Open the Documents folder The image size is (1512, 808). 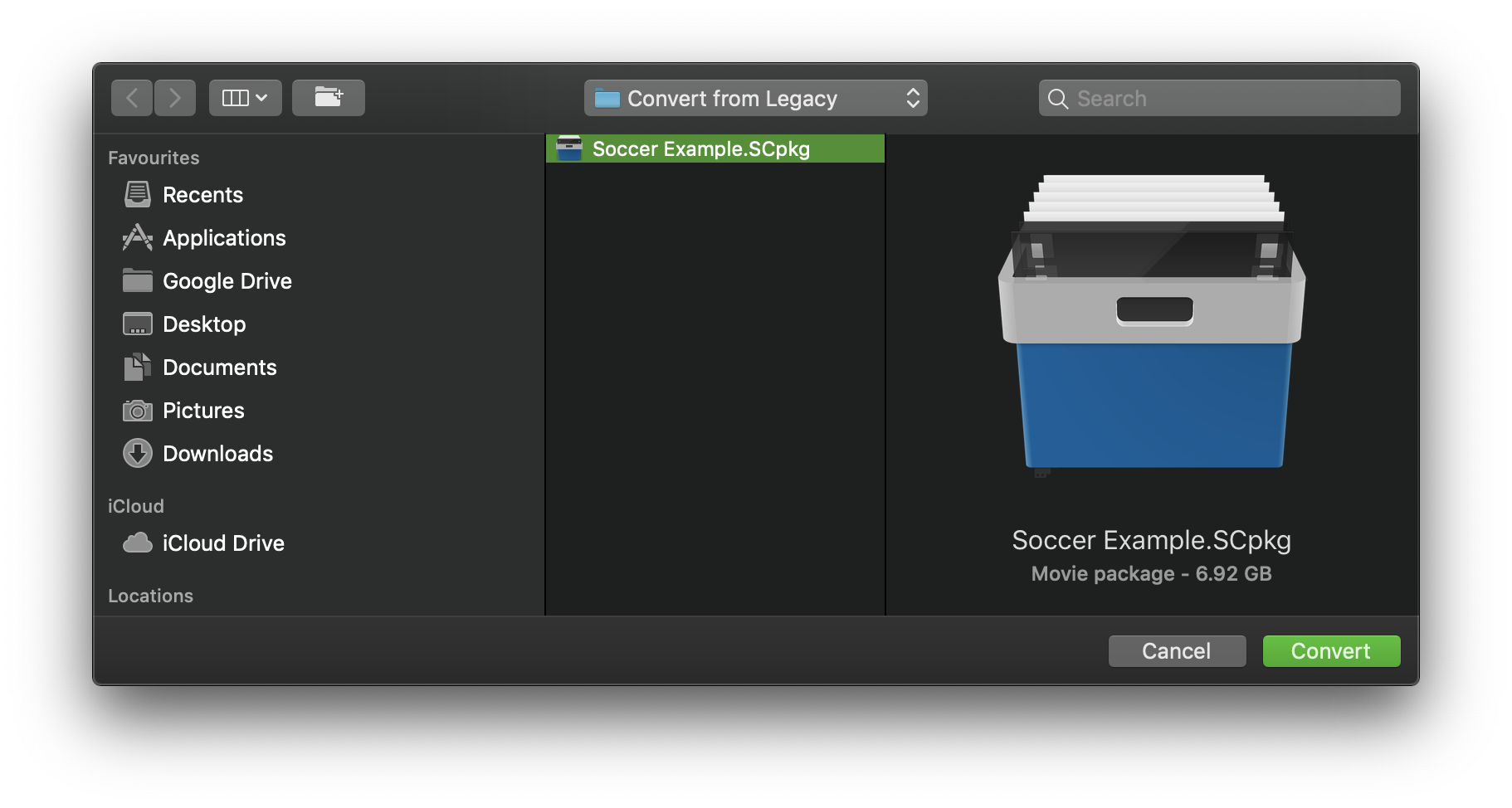pos(220,367)
